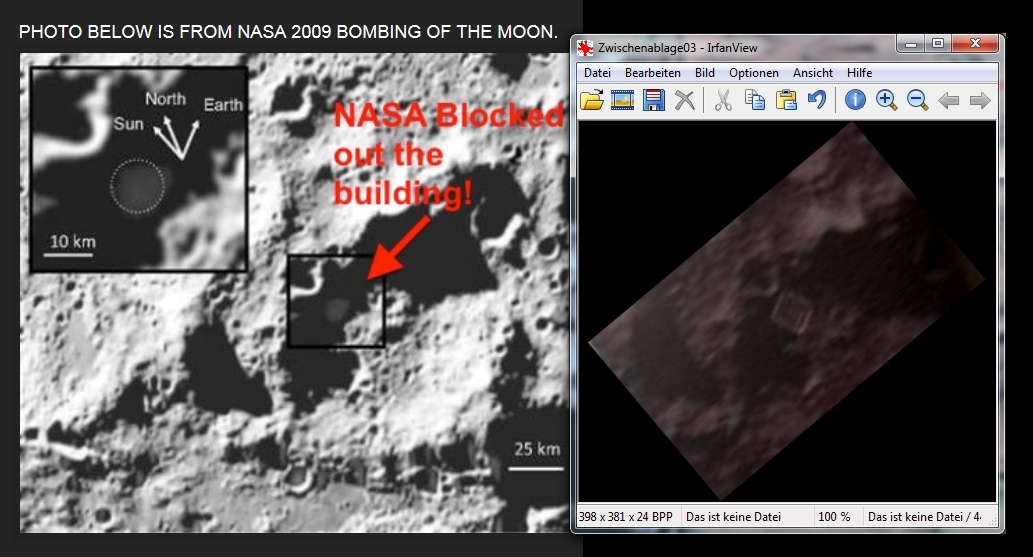Image resolution: width=1033 pixels, height=557 pixels.
Task: Click the IrfanView red app icon in title bar
Action: coord(585,47)
